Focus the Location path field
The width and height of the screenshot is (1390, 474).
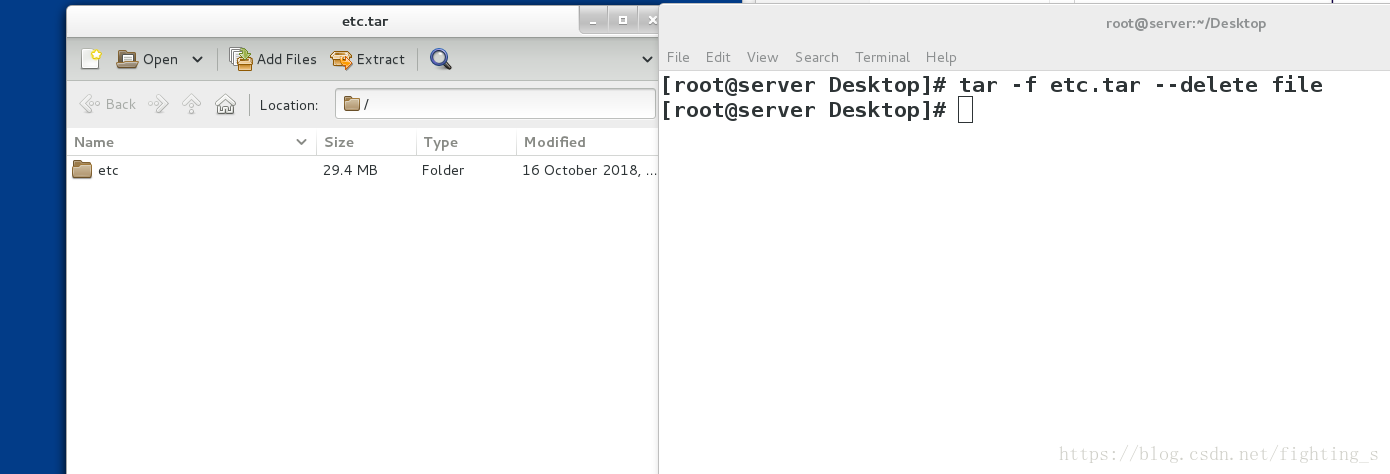495,104
